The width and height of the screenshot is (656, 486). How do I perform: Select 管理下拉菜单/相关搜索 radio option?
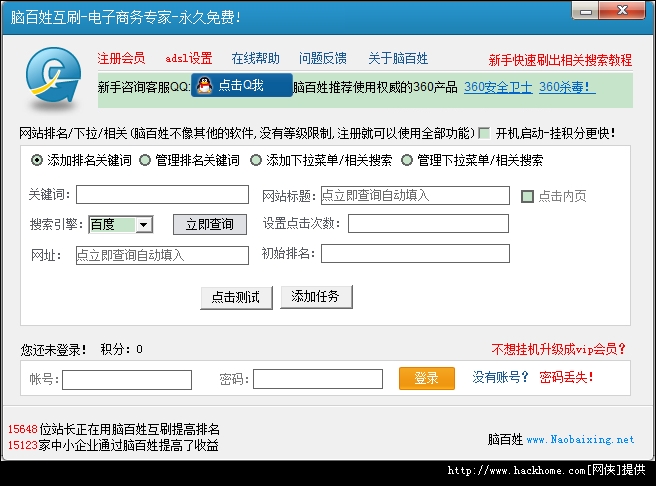pos(407,160)
